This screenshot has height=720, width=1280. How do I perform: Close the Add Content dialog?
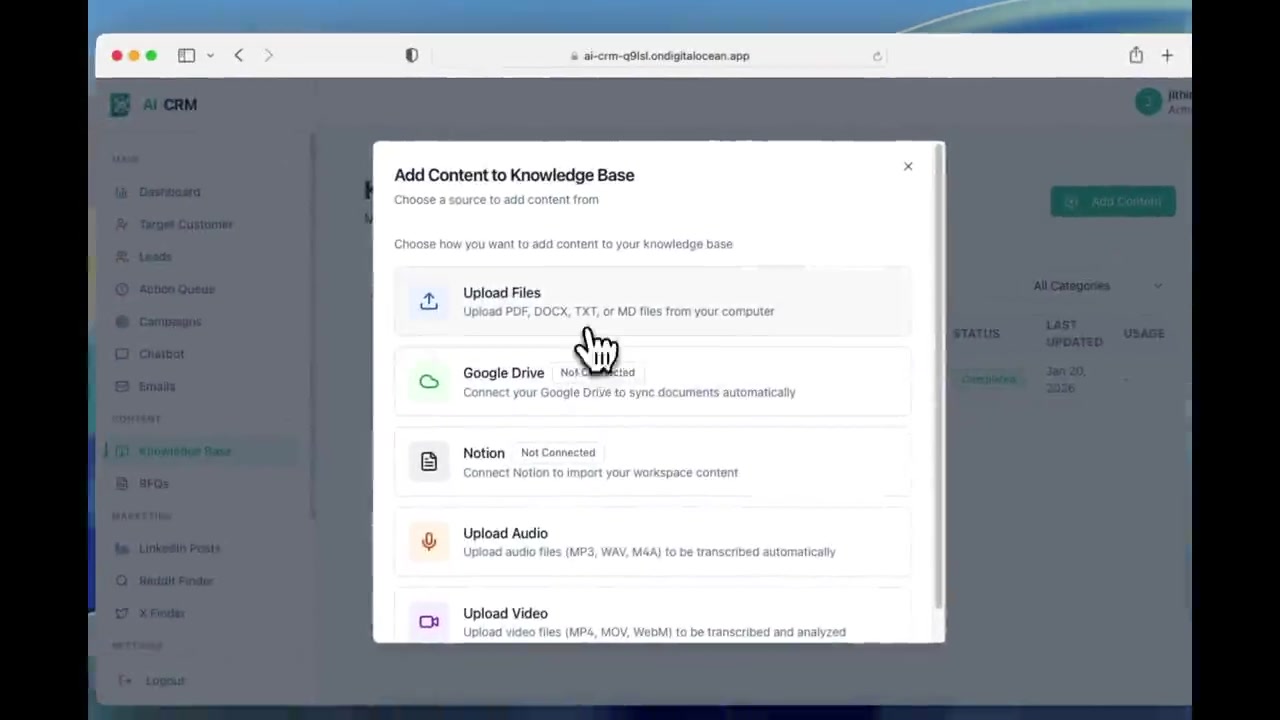click(908, 167)
